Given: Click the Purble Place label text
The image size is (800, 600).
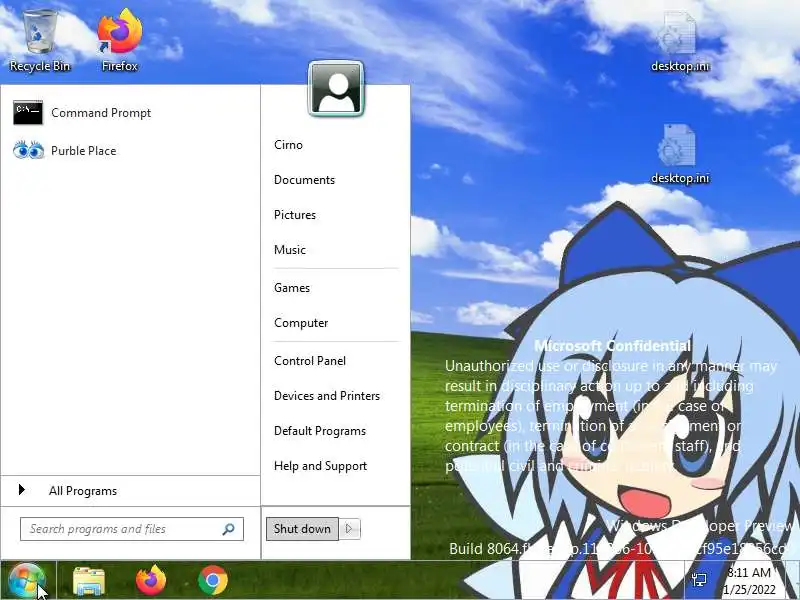Looking at the screenshot, I should [84, 151].
